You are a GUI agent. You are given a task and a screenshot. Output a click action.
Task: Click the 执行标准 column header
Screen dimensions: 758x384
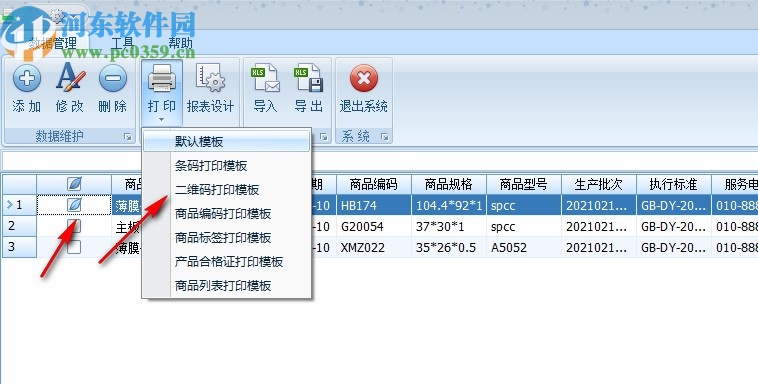(673, 184)
